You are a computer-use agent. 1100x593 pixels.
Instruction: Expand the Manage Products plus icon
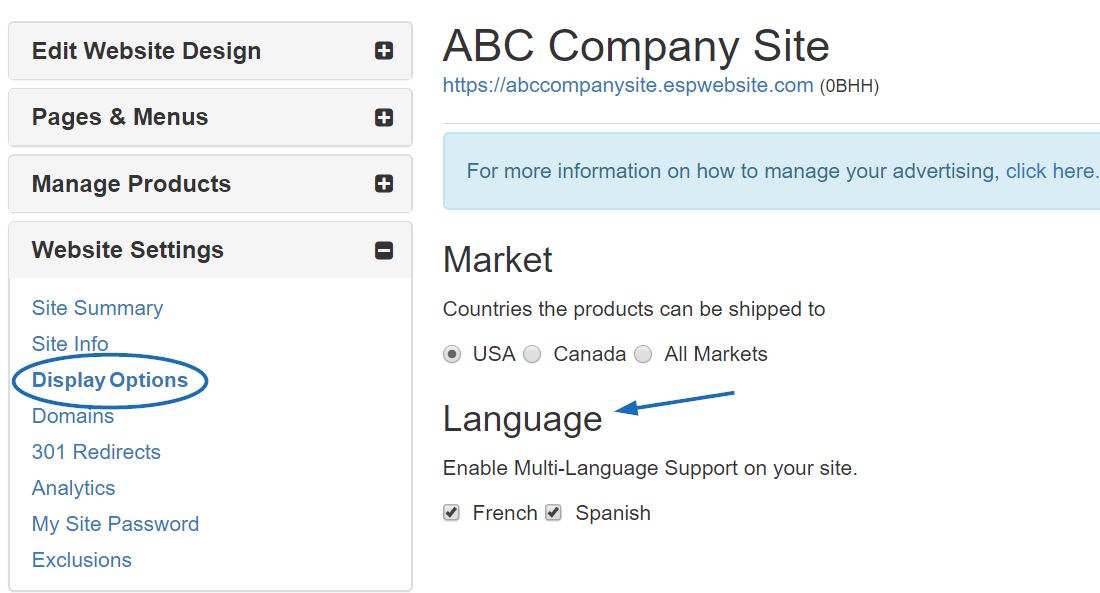[x=384, y=184]
